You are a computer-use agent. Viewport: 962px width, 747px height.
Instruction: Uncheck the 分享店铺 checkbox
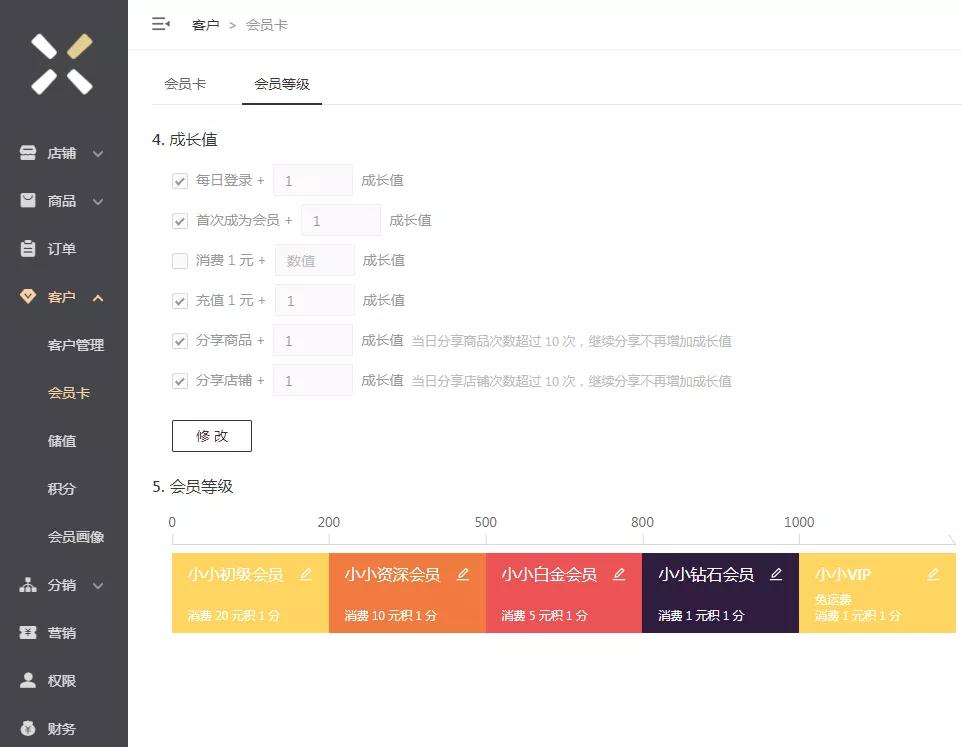pos(180,381)
